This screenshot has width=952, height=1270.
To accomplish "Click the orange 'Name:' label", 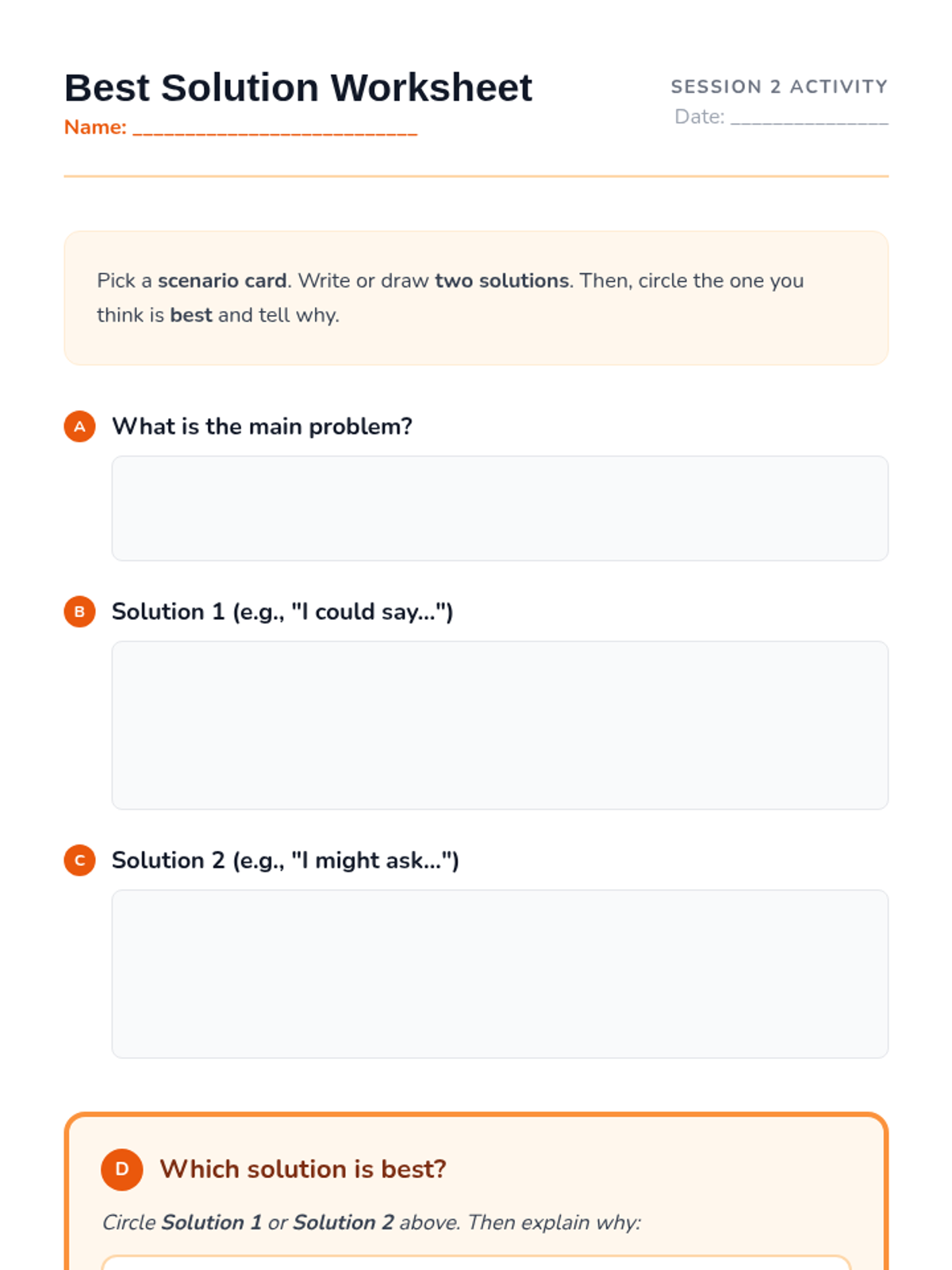I will pyautogui.click(x=95, y=127).
